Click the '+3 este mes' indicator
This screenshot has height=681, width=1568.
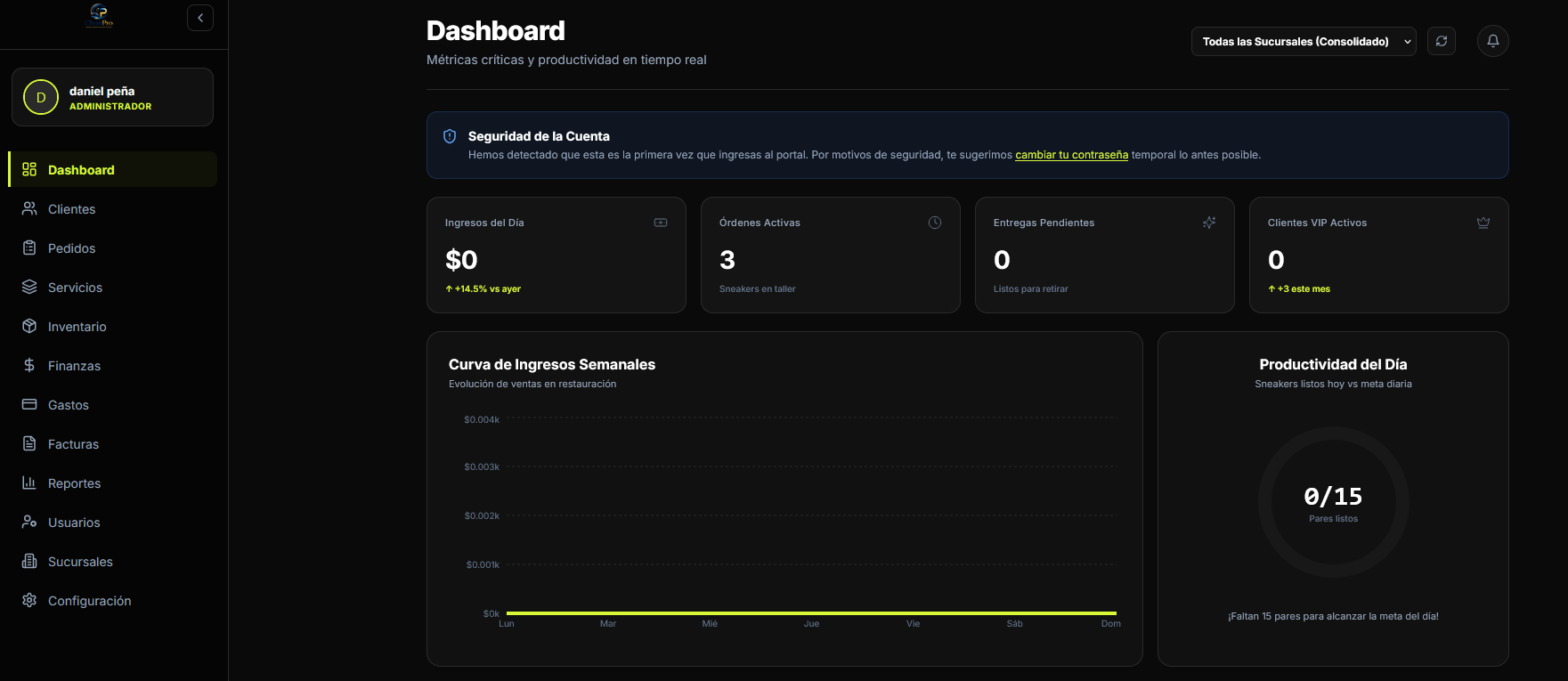[x=1299, y=288]
